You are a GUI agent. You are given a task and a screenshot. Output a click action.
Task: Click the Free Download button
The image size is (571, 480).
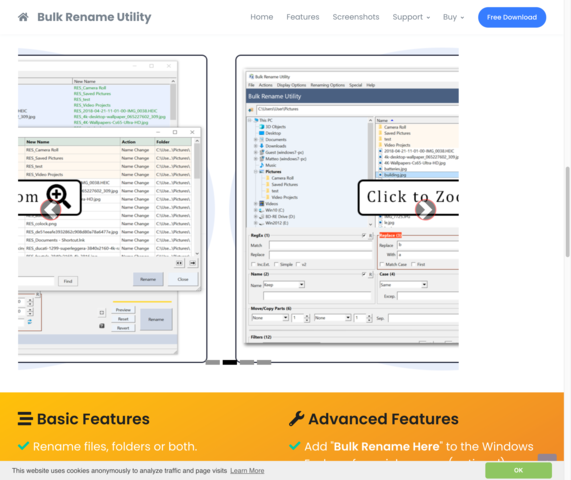(x=512, y=17)
